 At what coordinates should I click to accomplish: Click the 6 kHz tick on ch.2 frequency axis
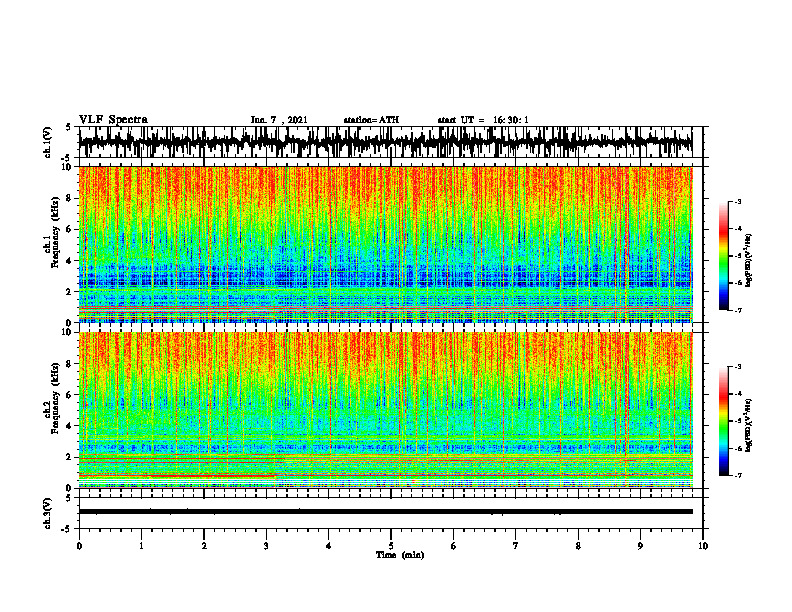[x=69, y=394]
